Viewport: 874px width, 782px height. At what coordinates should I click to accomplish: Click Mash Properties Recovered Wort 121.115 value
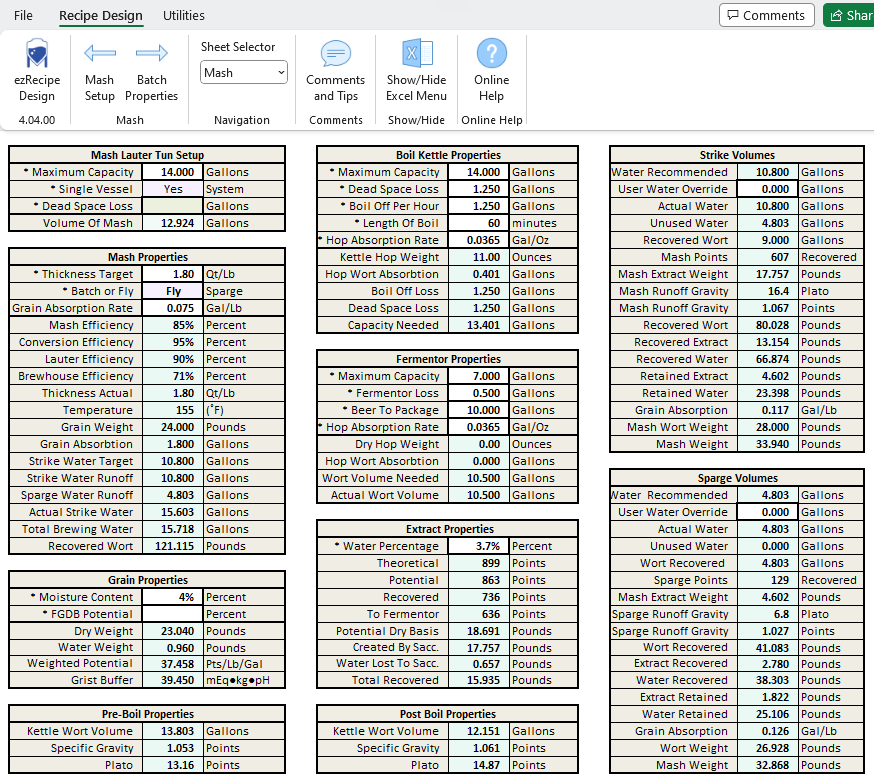pyautogui.click(x=172, y=546)
